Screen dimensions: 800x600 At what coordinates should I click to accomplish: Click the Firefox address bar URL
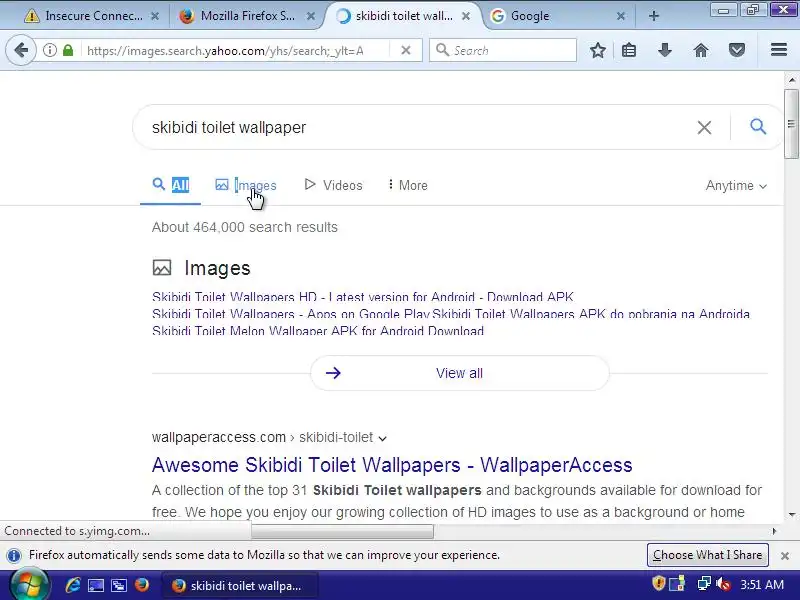(225, 51)
